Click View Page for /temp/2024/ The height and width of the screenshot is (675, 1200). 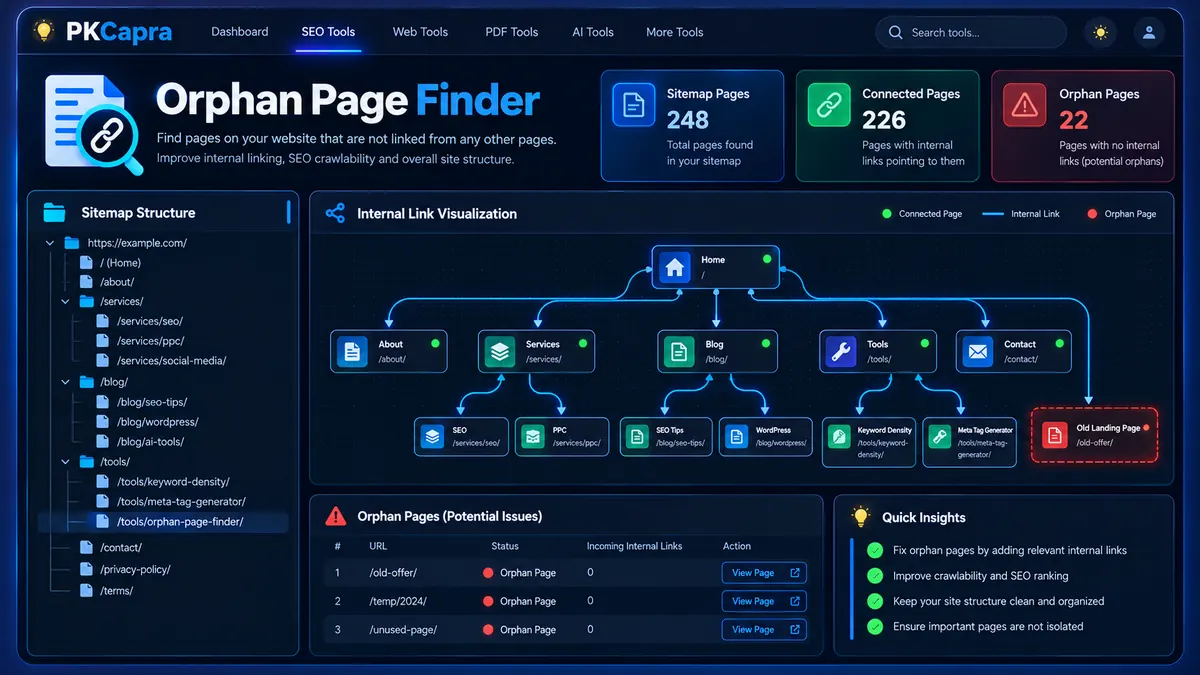point(764,601)
